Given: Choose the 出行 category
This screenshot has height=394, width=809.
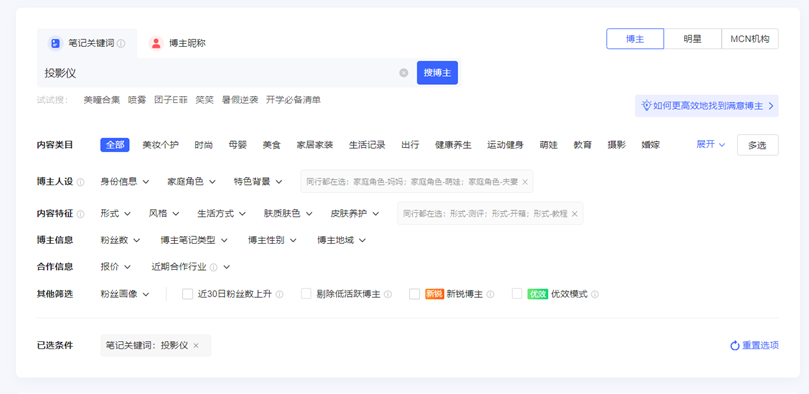Looking at the screenshot, I should 410,145.
